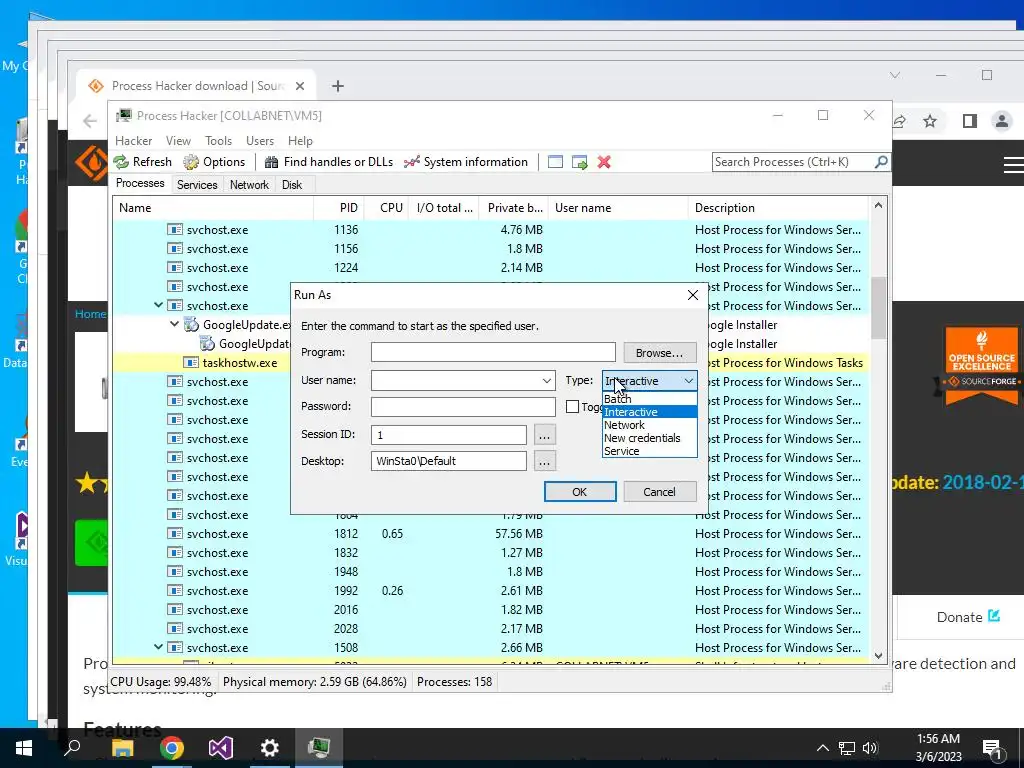Toggle the checkbox beside Password field
The height and width of the screenshot is (768, 1024).
(x=572, y=406)
